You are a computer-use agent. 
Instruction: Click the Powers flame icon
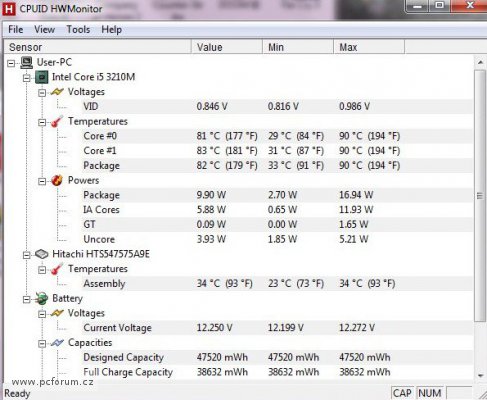click(57, 180)
